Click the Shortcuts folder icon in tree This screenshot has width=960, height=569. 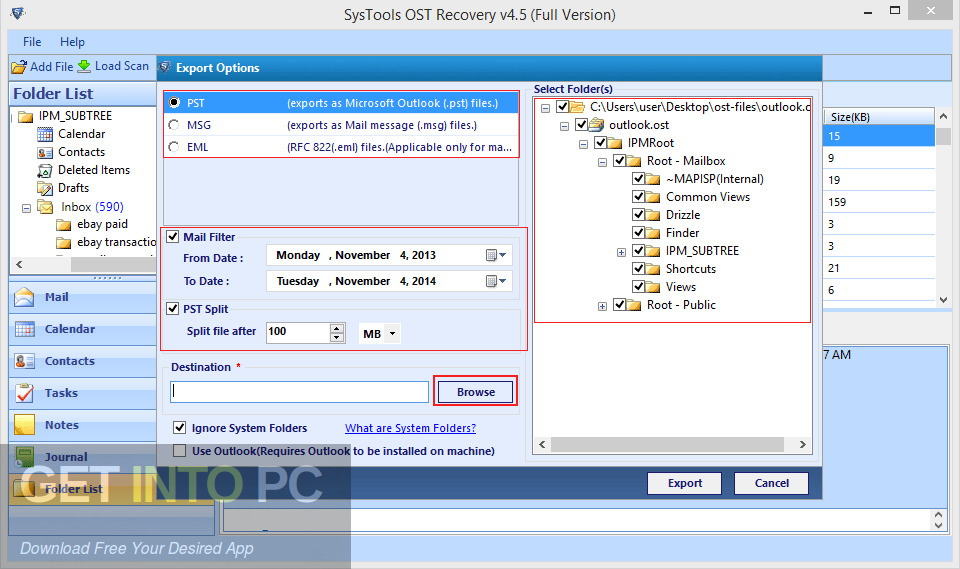pyautogui.click(x=653, y=269)
